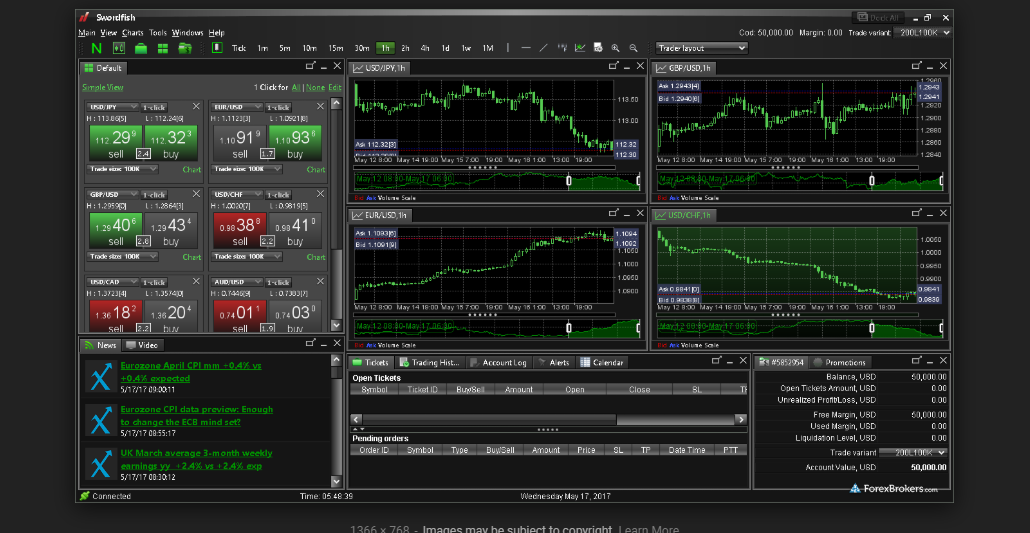Image resolution: width=1030 pixels, height=533 pixels.
Task: Click the bar chart icon with marker
Action: (x=562, y=48)
